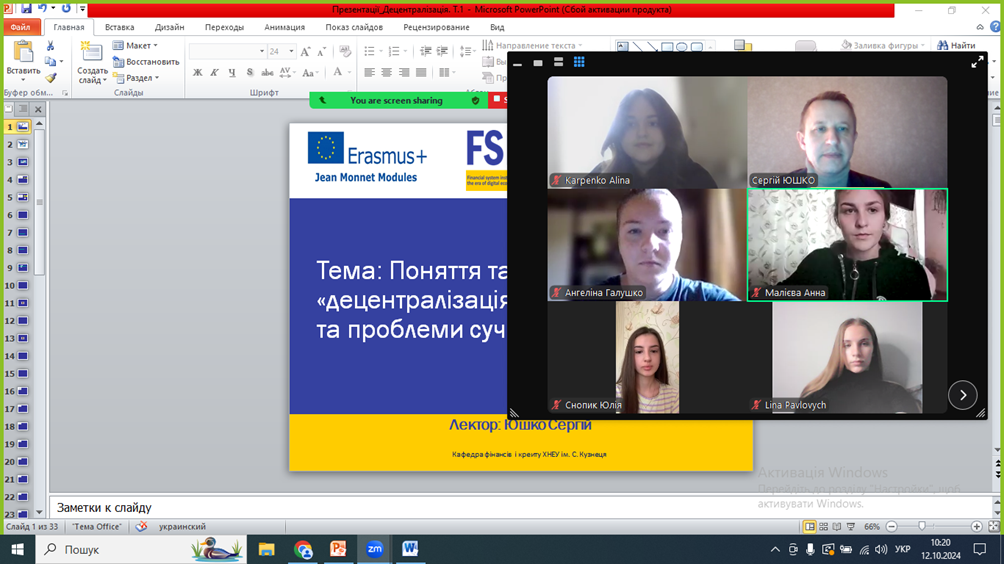Increase font size with the larger A icon

click(305, 51)
